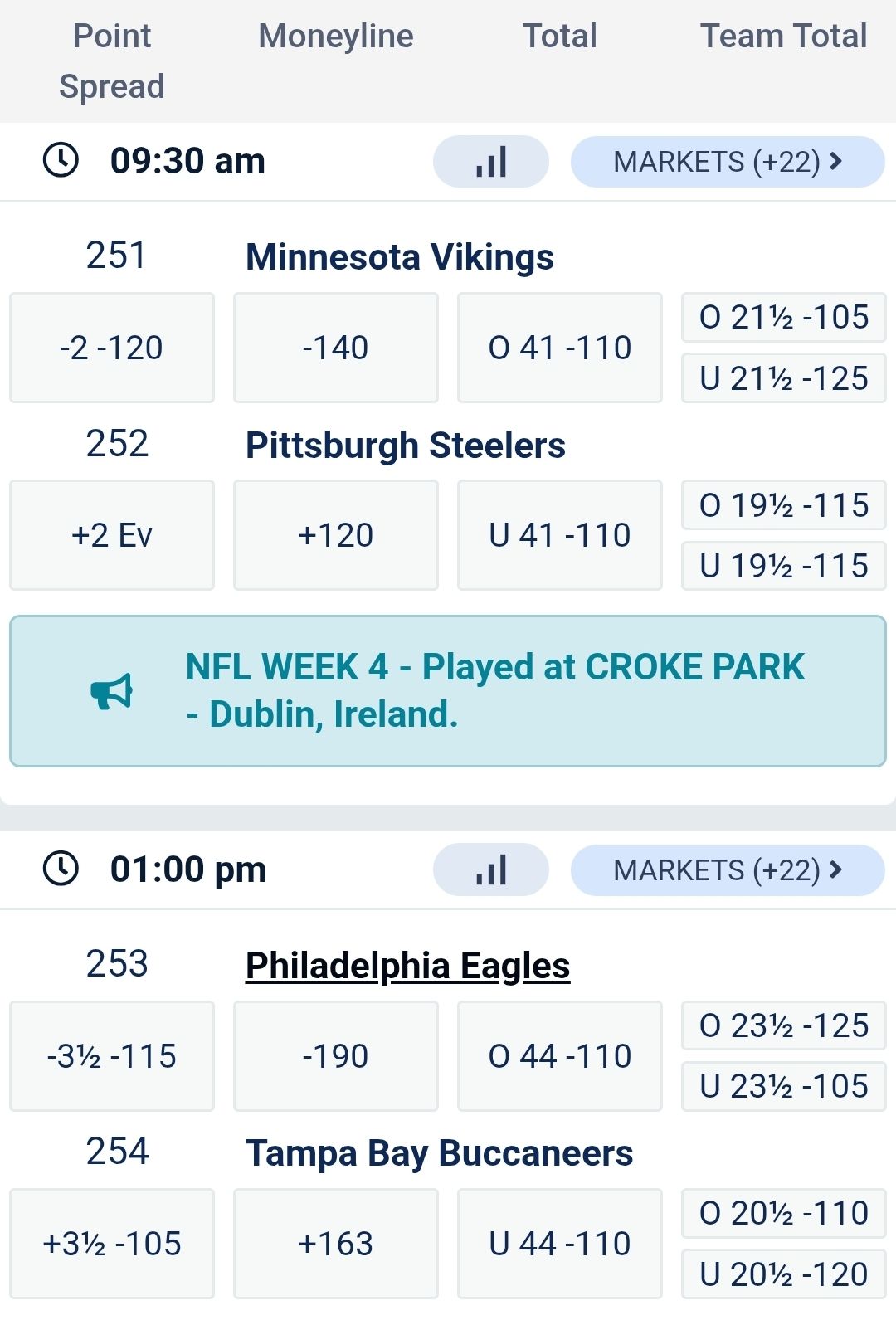Click the megaphone announcement icon
Image resolution: width=896 pixels, height=1320 pixels.
(x=111, y=691)
